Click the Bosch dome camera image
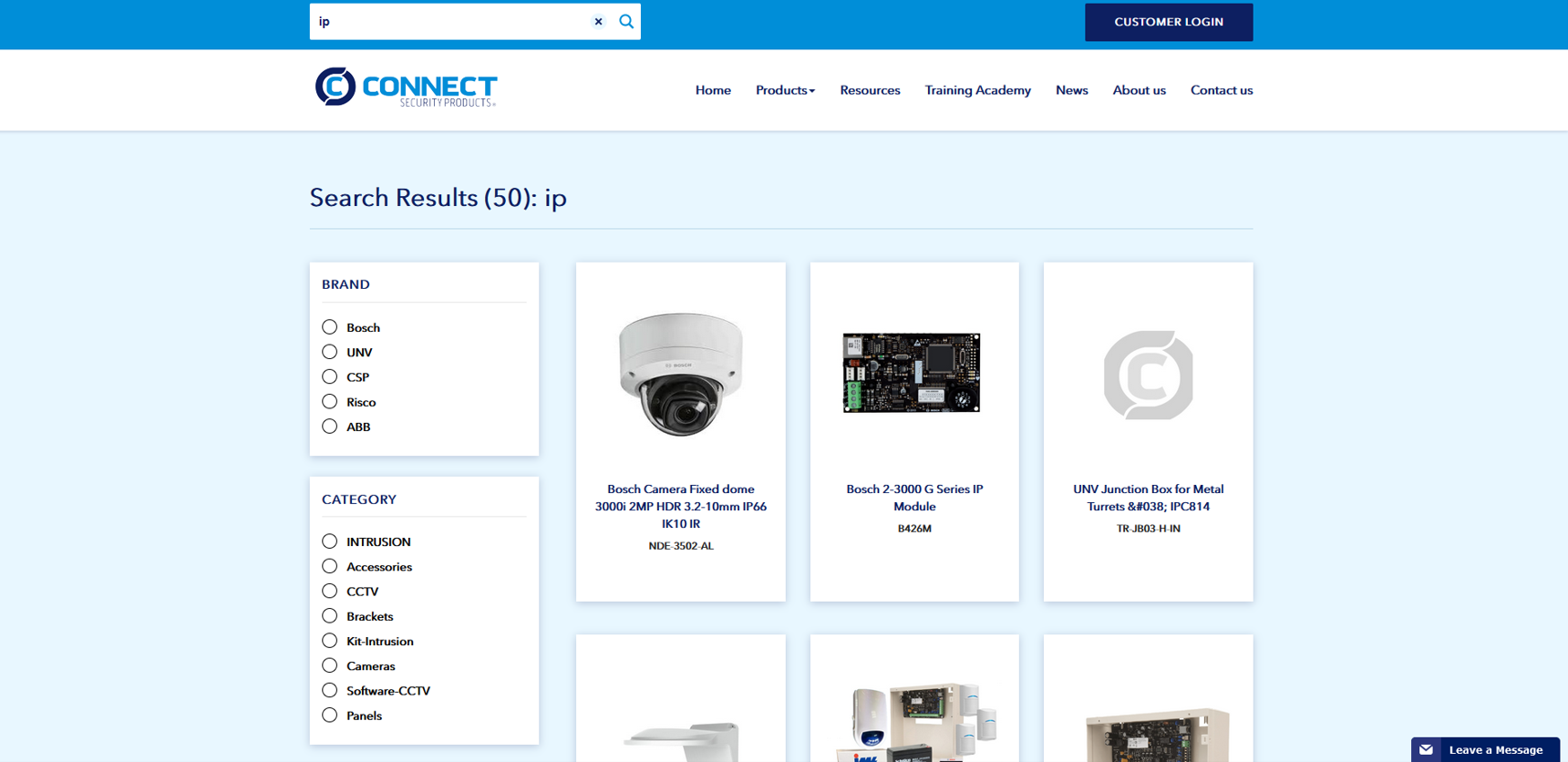The image size is (1568, 762). click(x=681, y=374)
